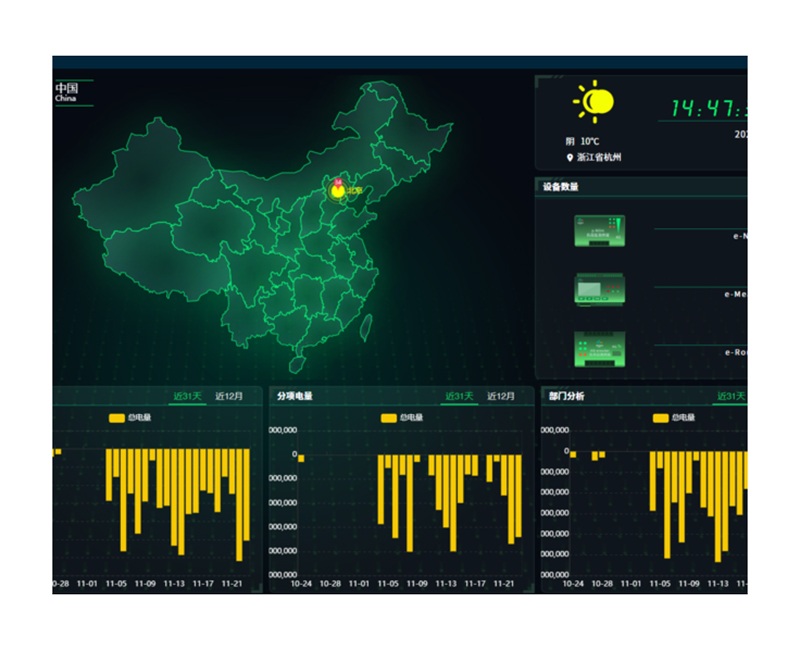Toggle 总电量 legend in the 部门分析 chart

(677, 417)
